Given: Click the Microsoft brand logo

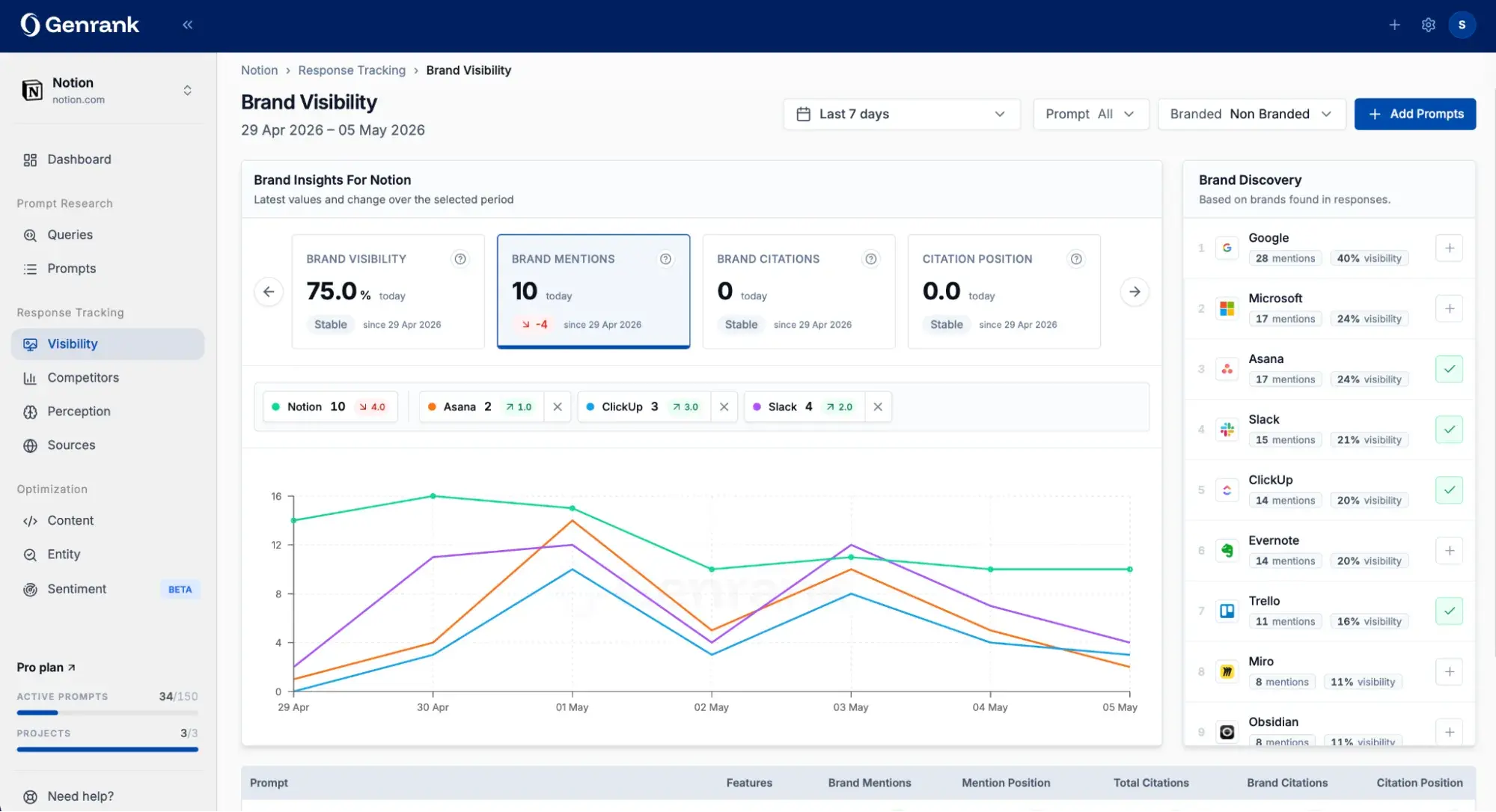Looking at the screenshot, I should 1227,308.
